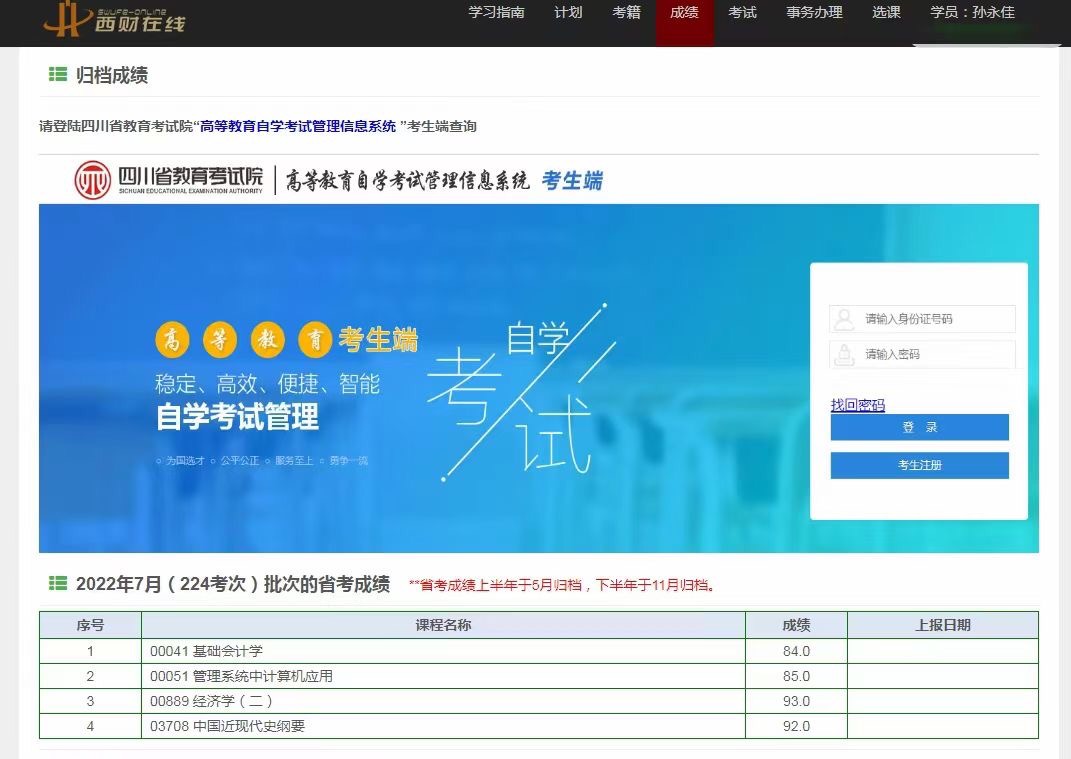Image resolution: width=1071 pixels, height=759 pixels.
Task: Open the 考试 menu
Action: click(x=742, y=12)
